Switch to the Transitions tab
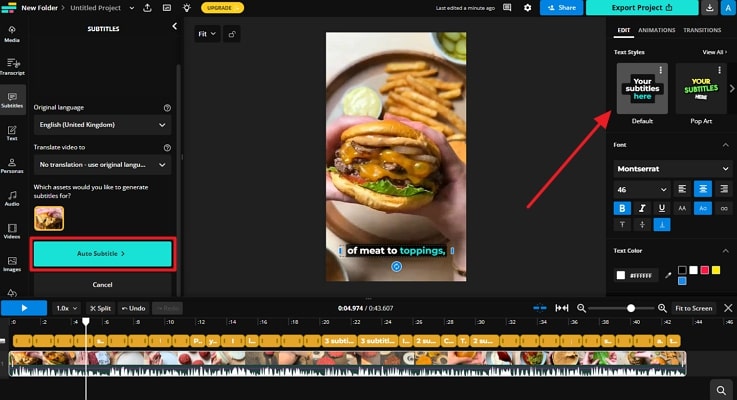 point(709,30)
